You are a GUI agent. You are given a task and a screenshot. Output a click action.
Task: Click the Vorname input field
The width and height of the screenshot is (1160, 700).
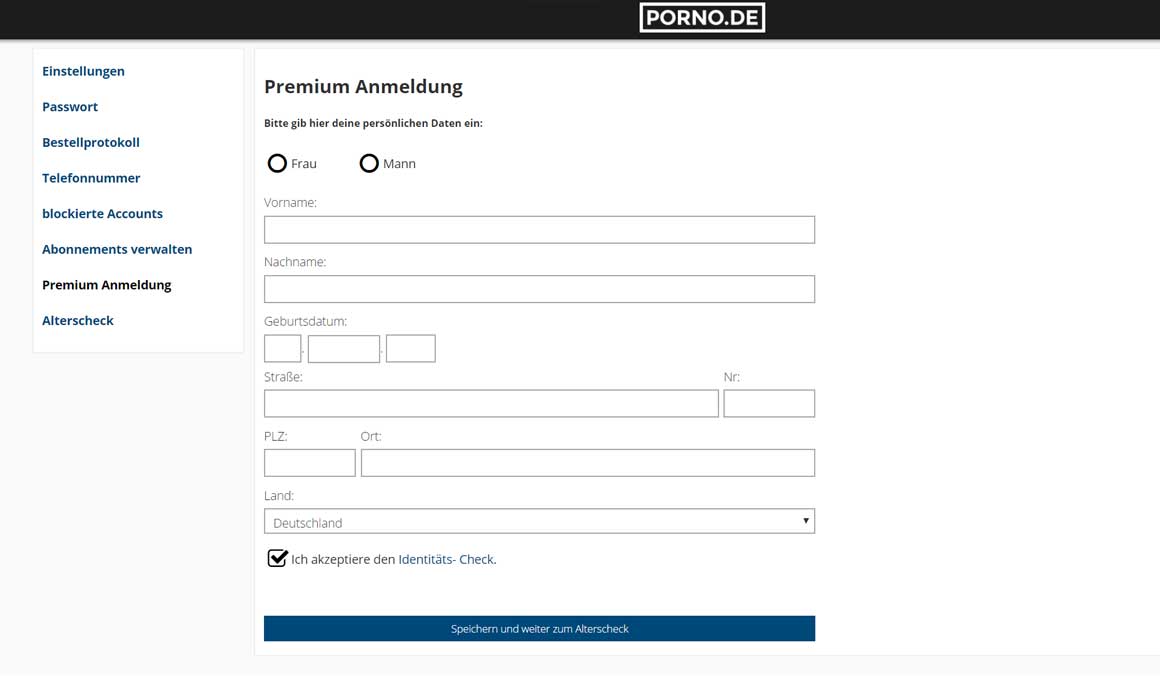pos(539,229)
